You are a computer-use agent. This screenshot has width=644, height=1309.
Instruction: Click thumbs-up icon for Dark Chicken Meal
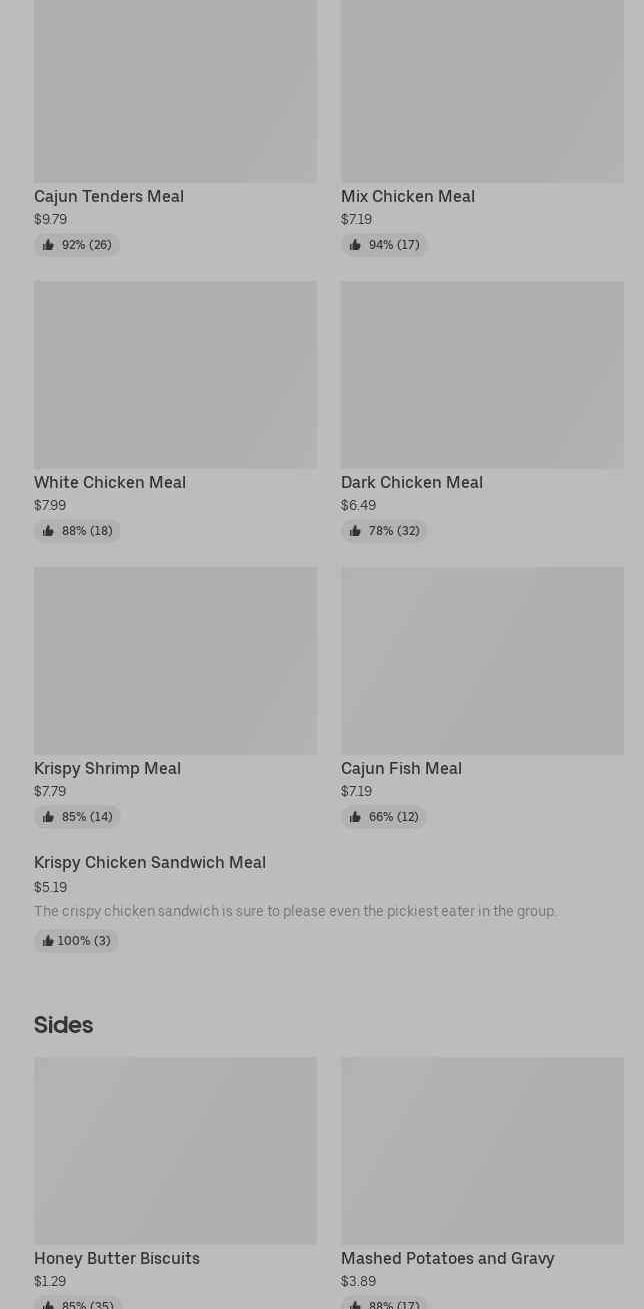point(355,531)
